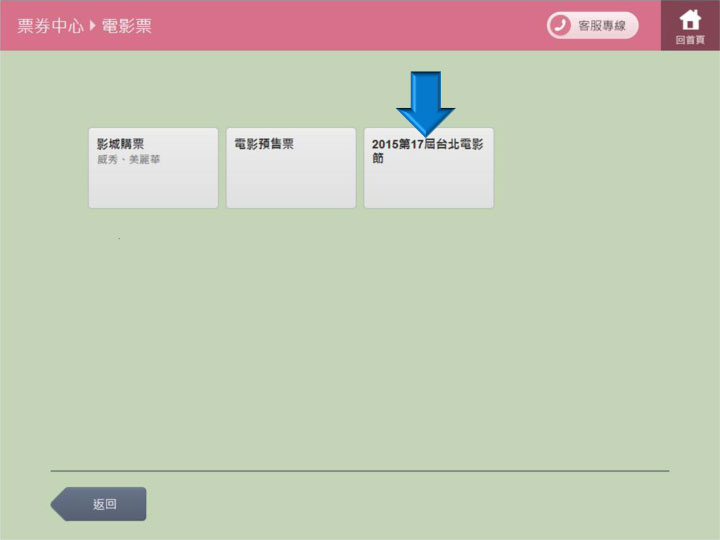720x540 pixels.
Task: Click the breadcrumb triangle after 票券中心
Action: [x=93, y=26]
